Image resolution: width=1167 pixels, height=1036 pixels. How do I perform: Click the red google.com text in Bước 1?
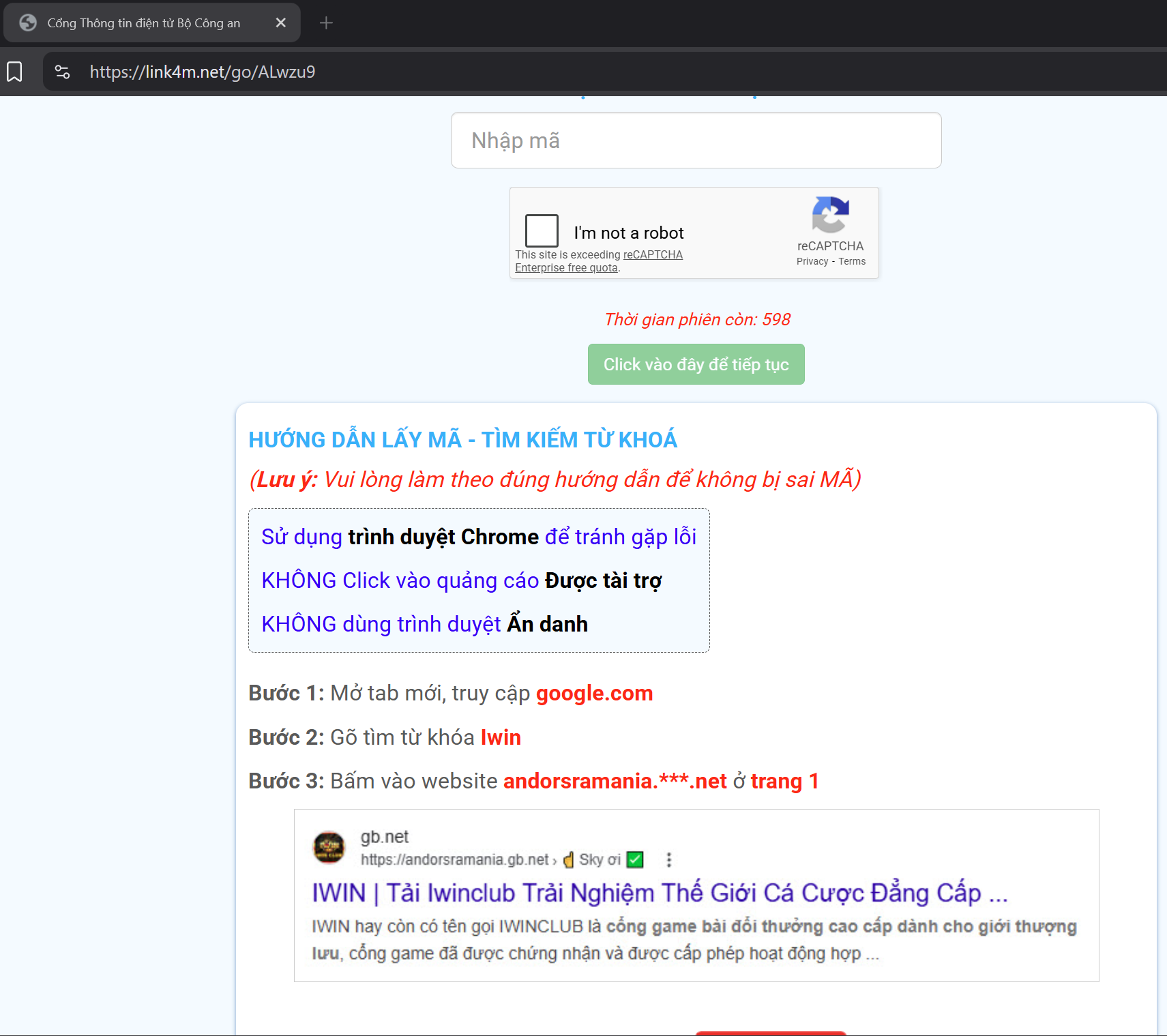(594, 693)
